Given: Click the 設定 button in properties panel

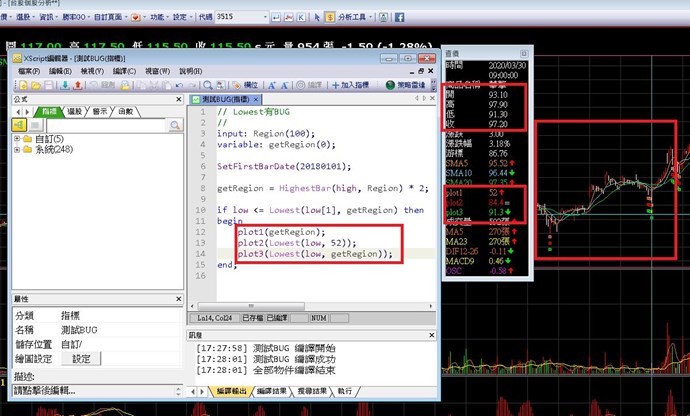Looking at the screenshot, I should click(82, 358).
